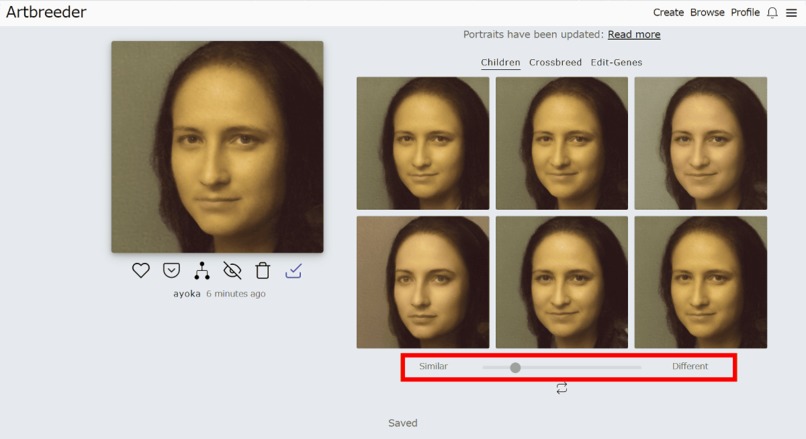
Task: Follow the Read more link
Action: (x=634, y=34)
